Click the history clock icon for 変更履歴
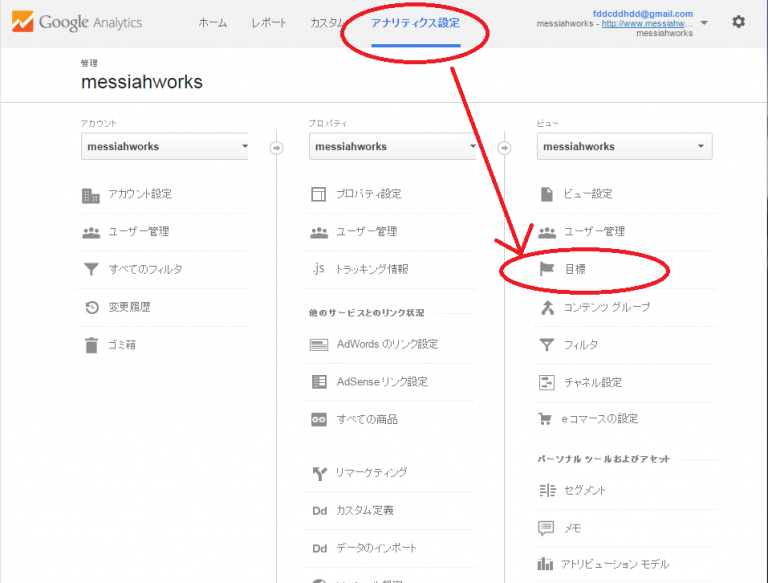 [91, 307]
